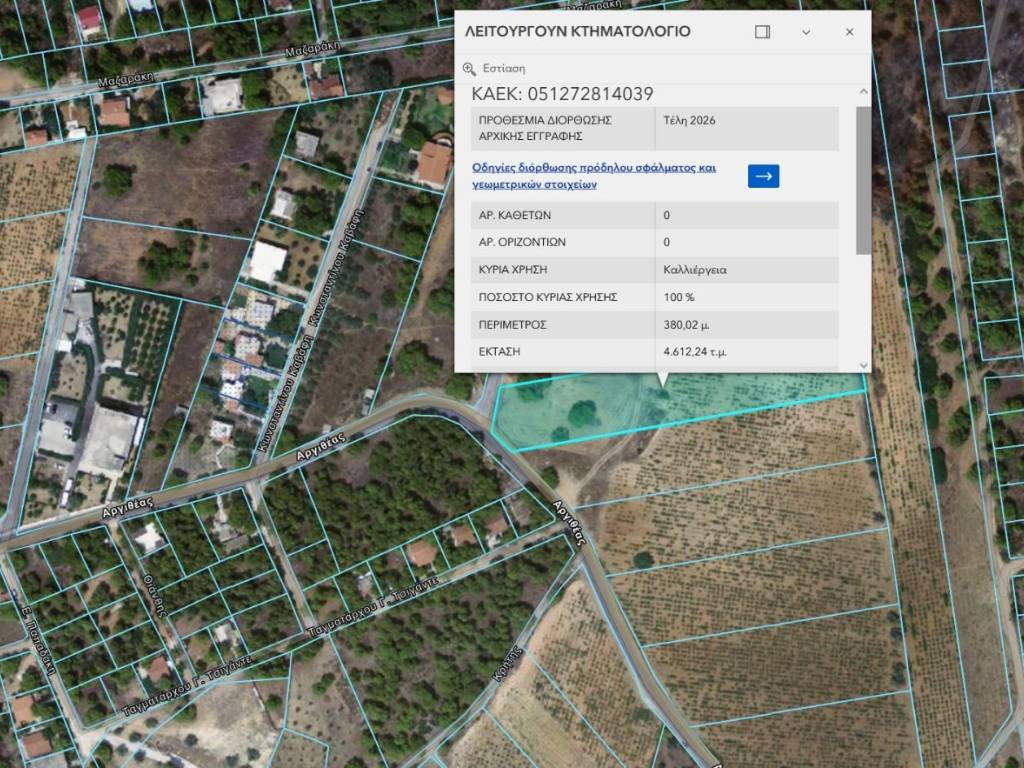Click the ΠΟΣΟΣΤΟ ΚΥΡΙΑΣ ΧΡΗΣΗΣ 100 % value
1024x768 pixels.
(679, 297)
